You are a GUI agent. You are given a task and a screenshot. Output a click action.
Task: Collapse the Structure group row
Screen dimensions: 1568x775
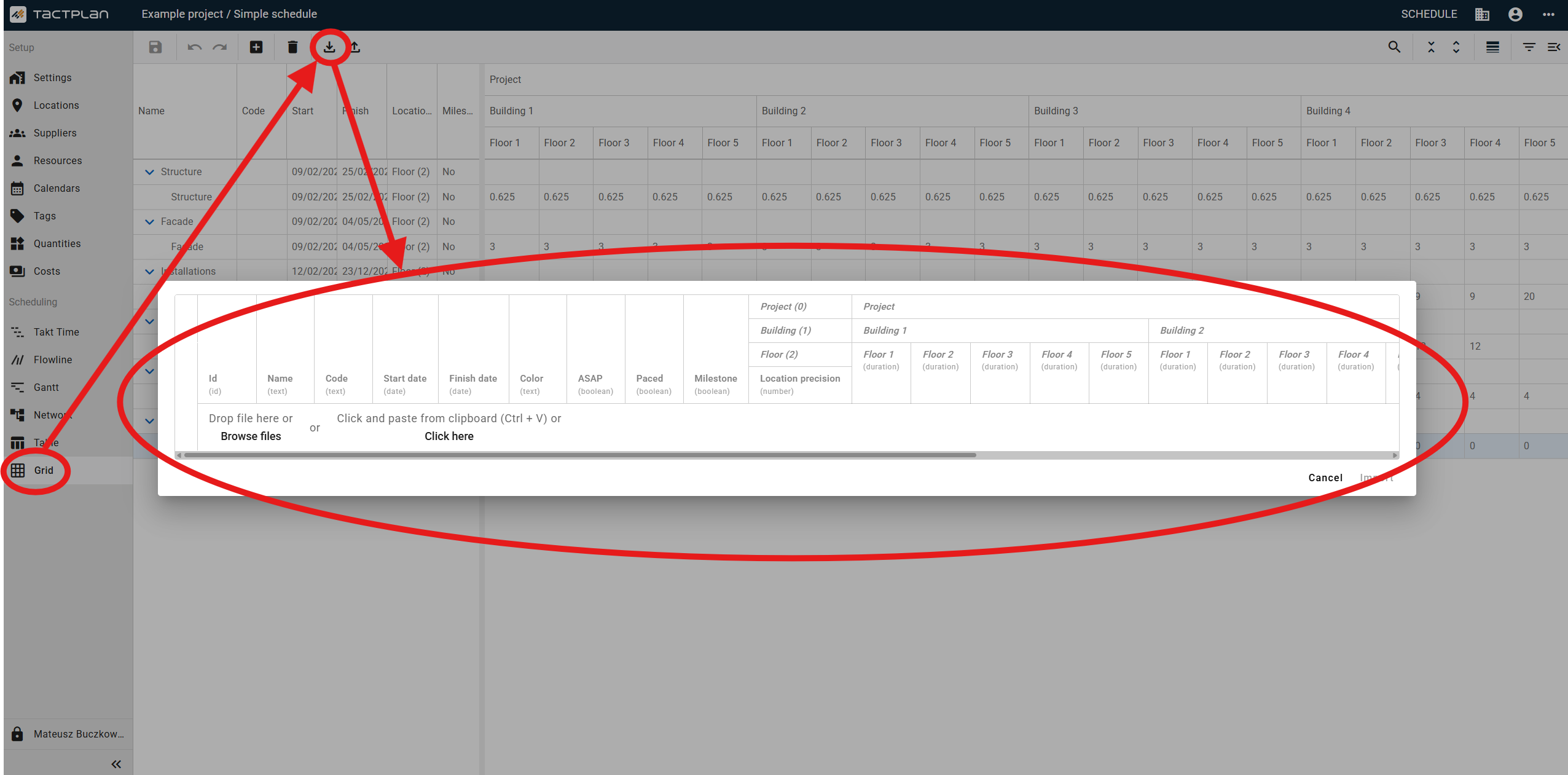coord(149,171)
